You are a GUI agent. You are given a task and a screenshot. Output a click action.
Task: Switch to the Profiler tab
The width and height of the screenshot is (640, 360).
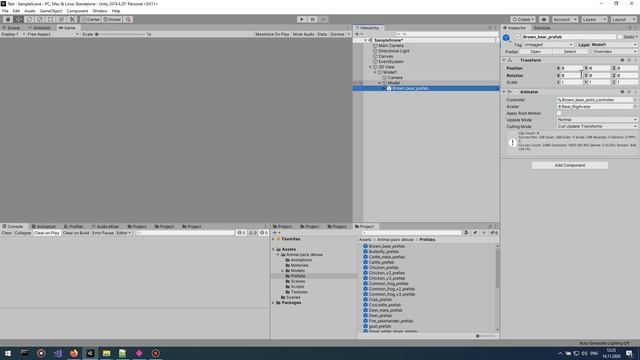pyautogui.click(x=74, y=226)
